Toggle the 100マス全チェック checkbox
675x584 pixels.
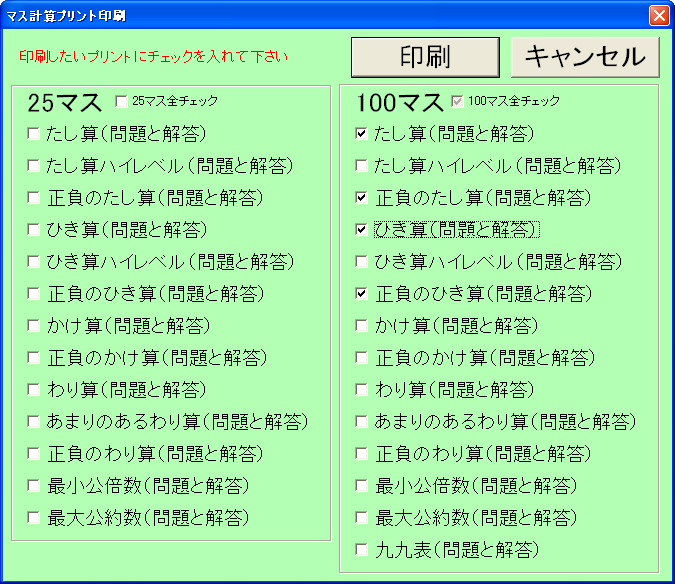pos(458,101)
